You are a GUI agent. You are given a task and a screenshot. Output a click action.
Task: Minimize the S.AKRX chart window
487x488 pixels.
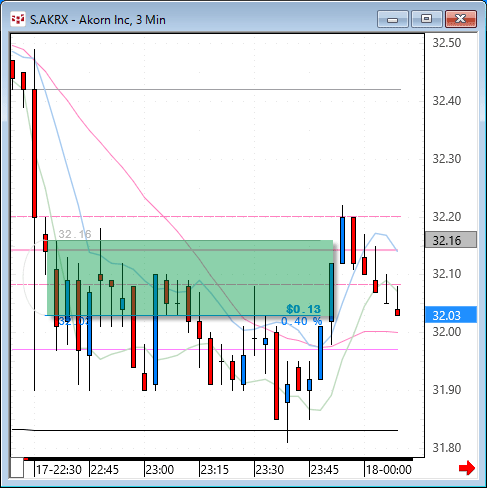(393, 19)
